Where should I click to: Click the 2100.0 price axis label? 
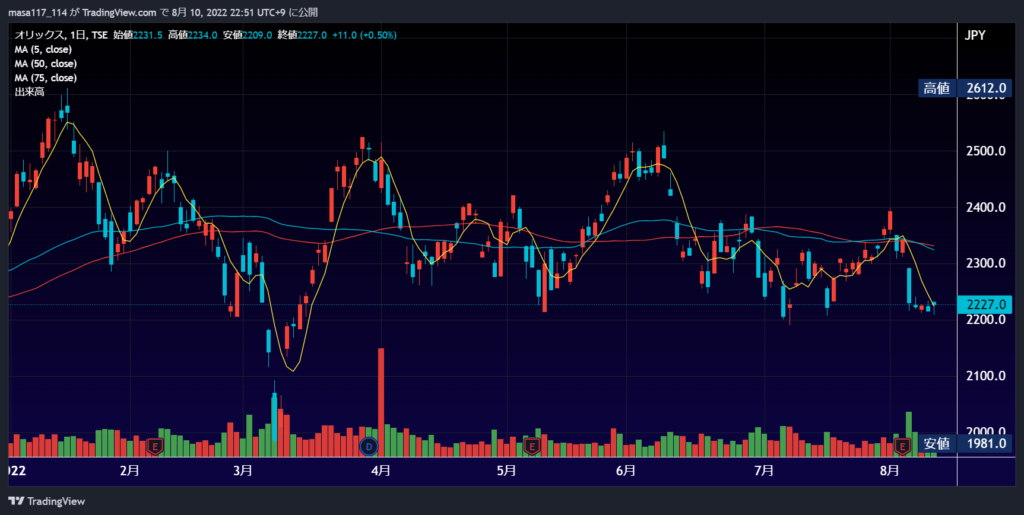[985, 376]
